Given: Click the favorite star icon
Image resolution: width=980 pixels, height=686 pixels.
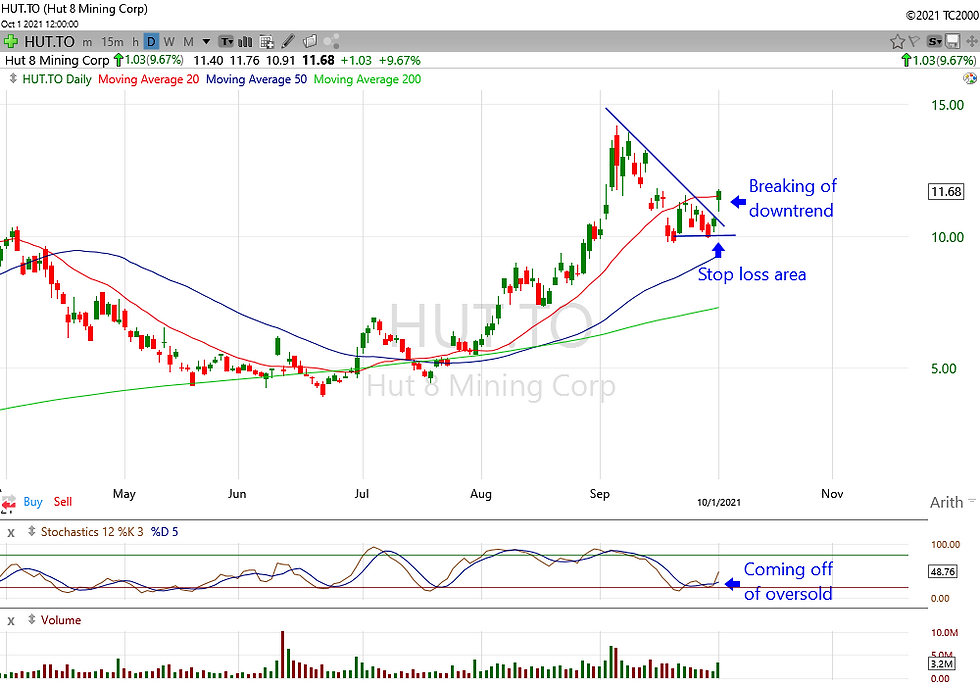Looking at the screenshot, I should (x=897, y=42).
